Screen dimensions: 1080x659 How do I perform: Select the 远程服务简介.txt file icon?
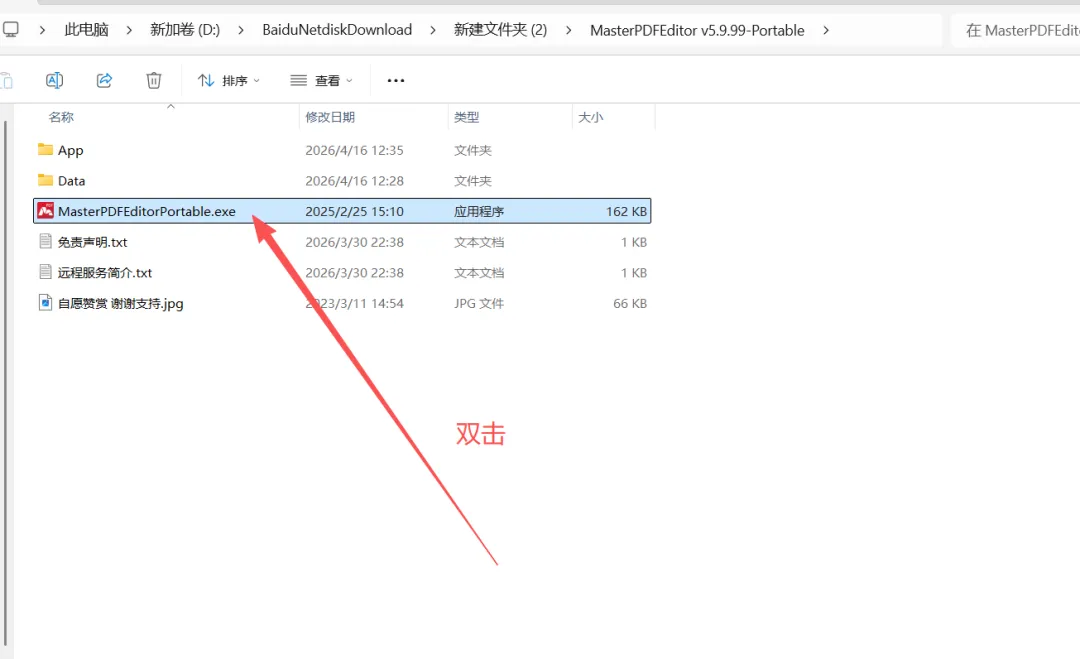(x=45, y=272)
